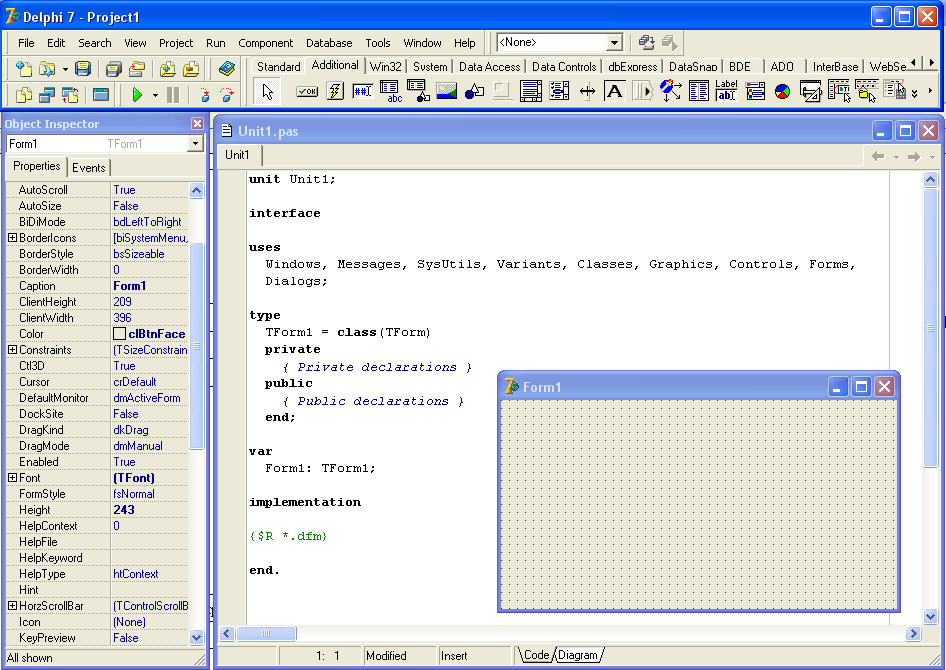Select the Bevel component icon

click(501, 91)
